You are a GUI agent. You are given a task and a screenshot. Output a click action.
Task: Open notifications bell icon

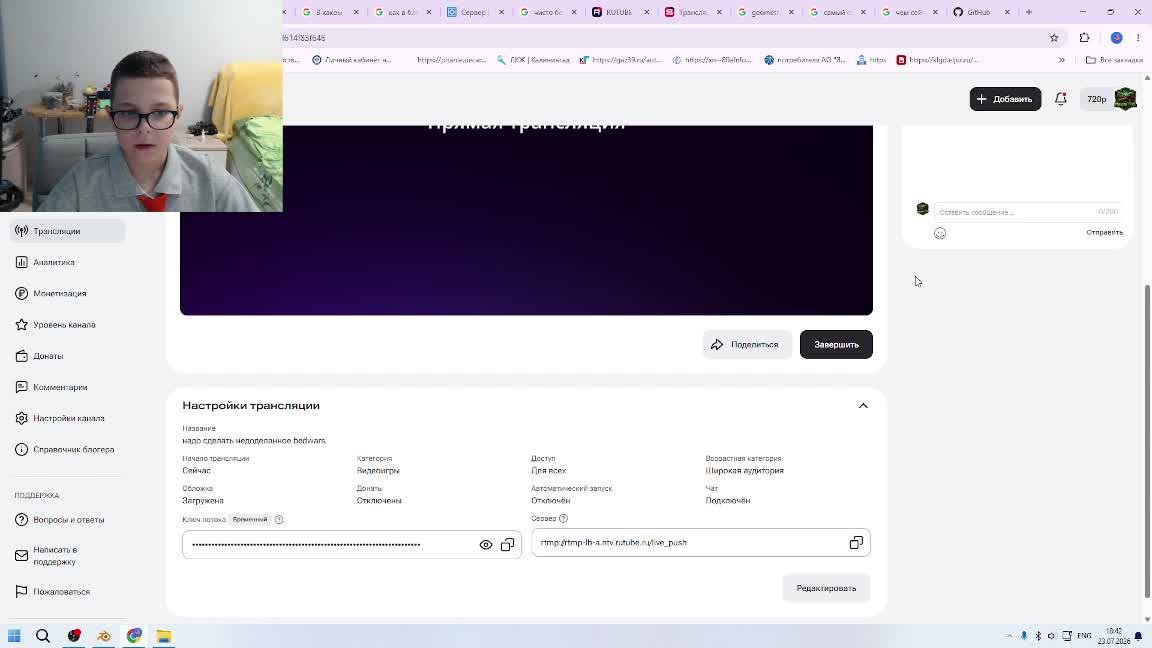1060,99
